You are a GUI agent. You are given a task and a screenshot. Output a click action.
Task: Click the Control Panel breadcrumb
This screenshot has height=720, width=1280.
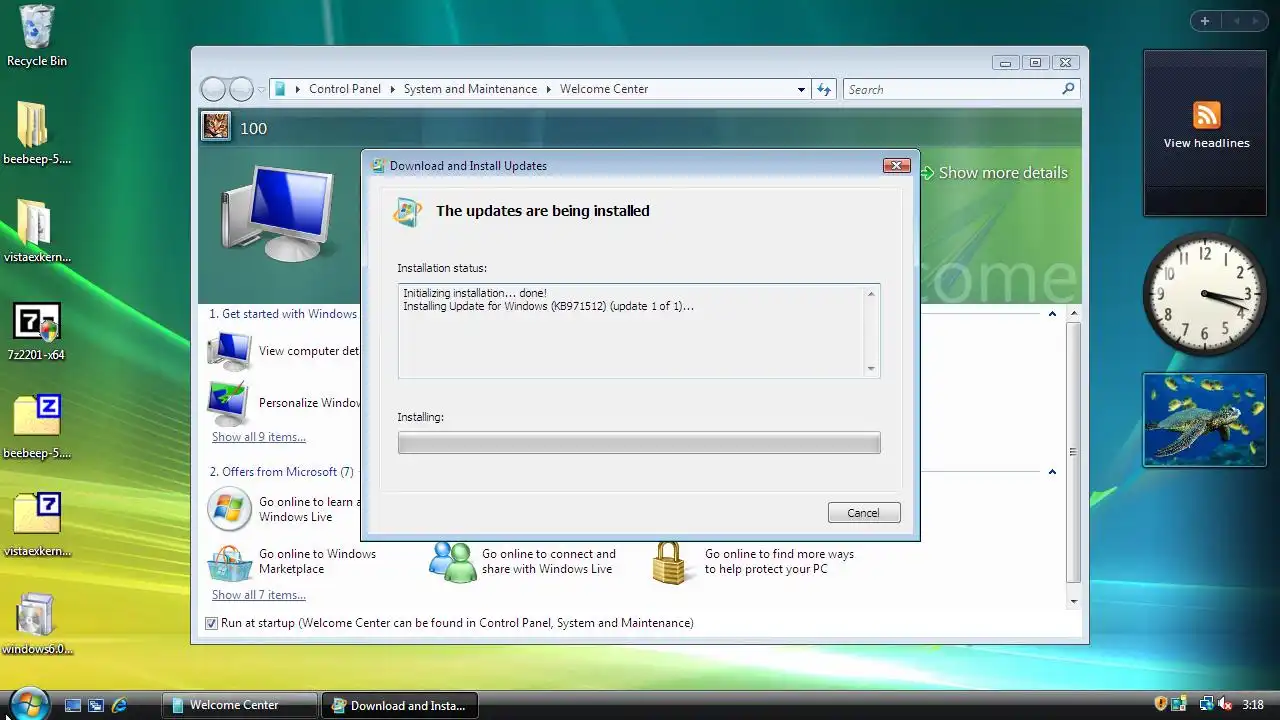(x=345, y=89)
